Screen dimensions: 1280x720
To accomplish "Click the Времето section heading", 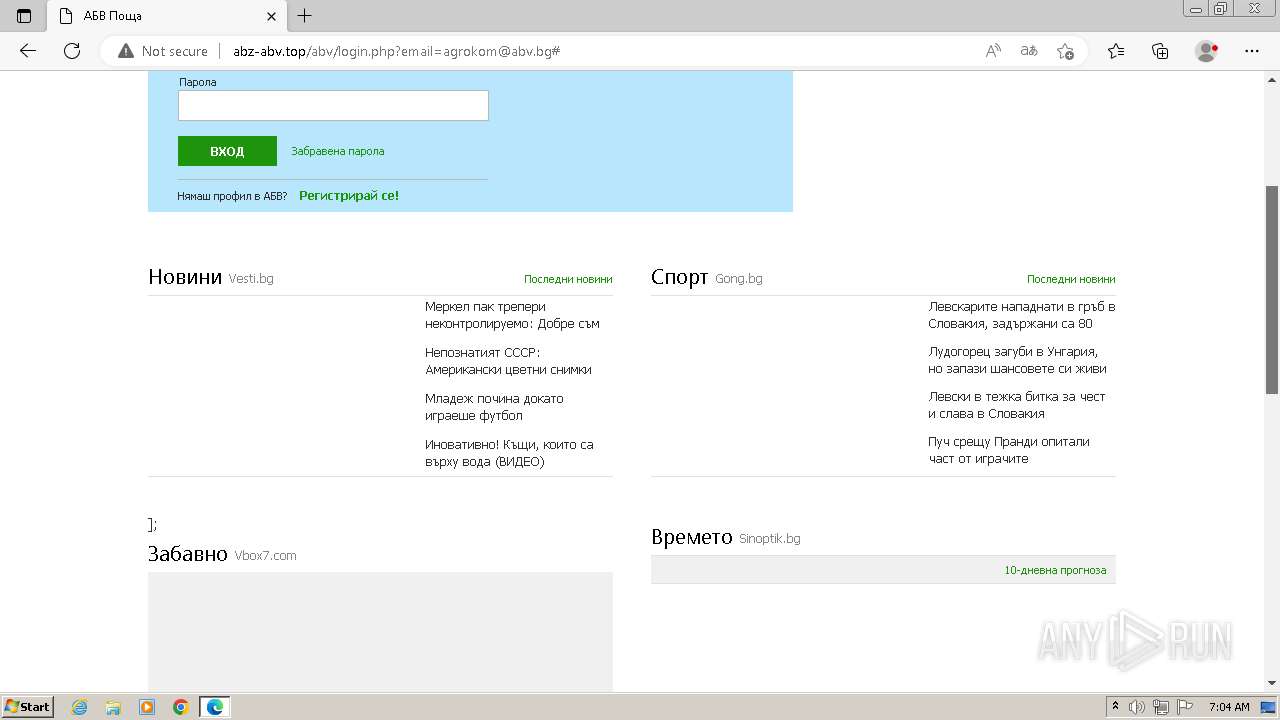I will click(692, 537).
